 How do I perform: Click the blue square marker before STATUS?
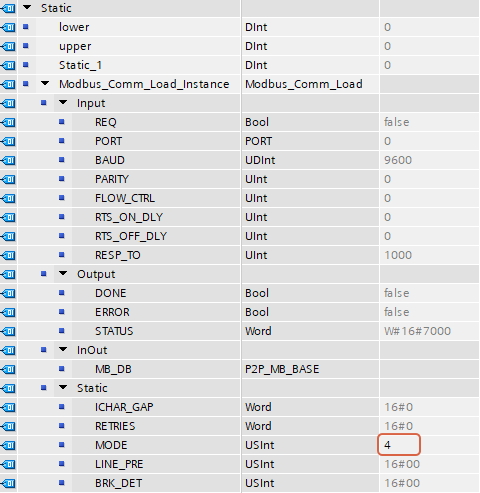(61, 331)
